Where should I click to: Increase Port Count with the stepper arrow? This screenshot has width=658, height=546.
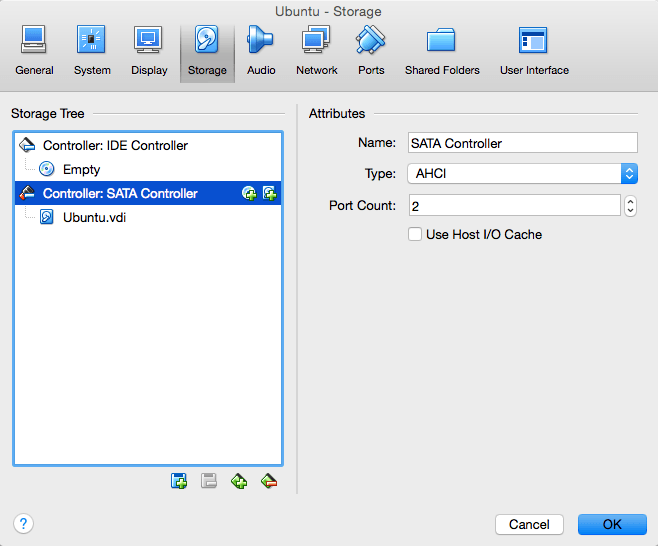tap(630, 201)
